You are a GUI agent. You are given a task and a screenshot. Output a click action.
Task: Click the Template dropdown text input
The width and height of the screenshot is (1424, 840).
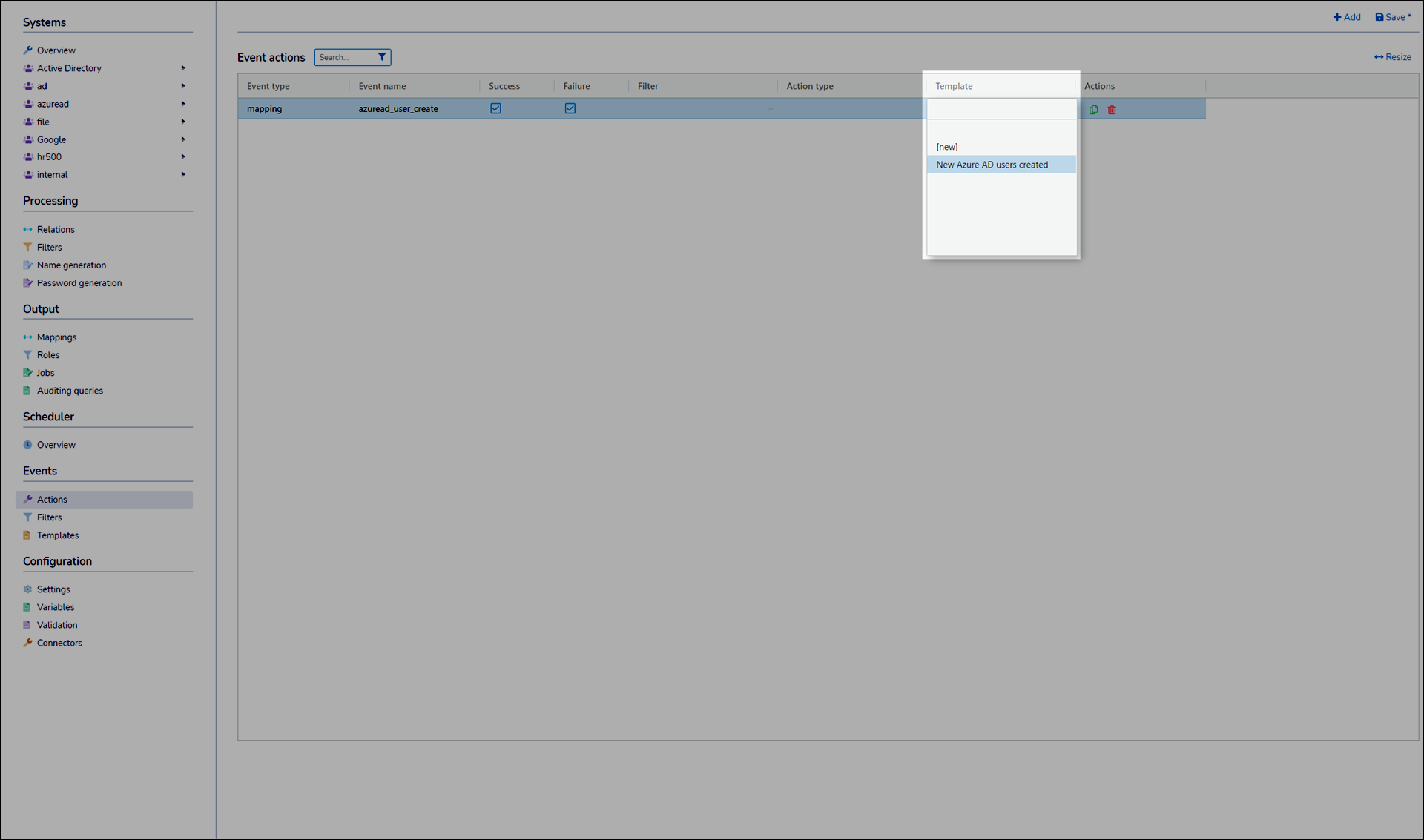tap(1000, 109)
